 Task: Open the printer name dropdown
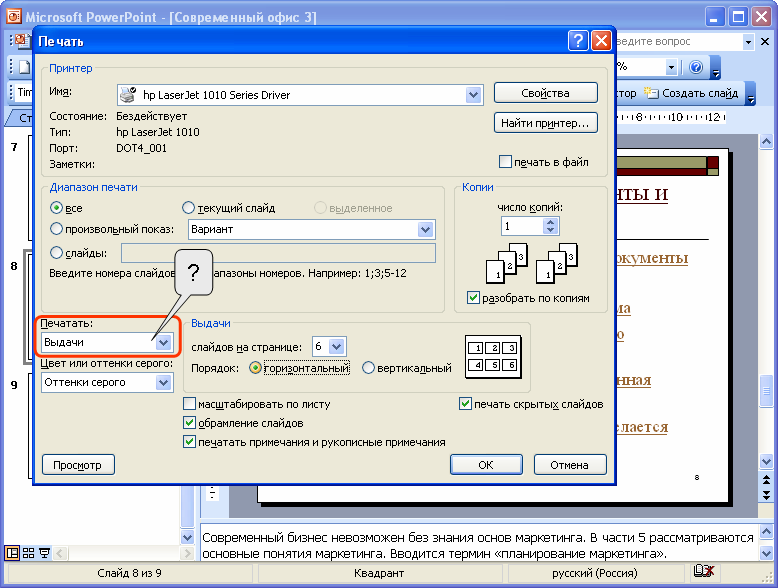coord(474,95)
